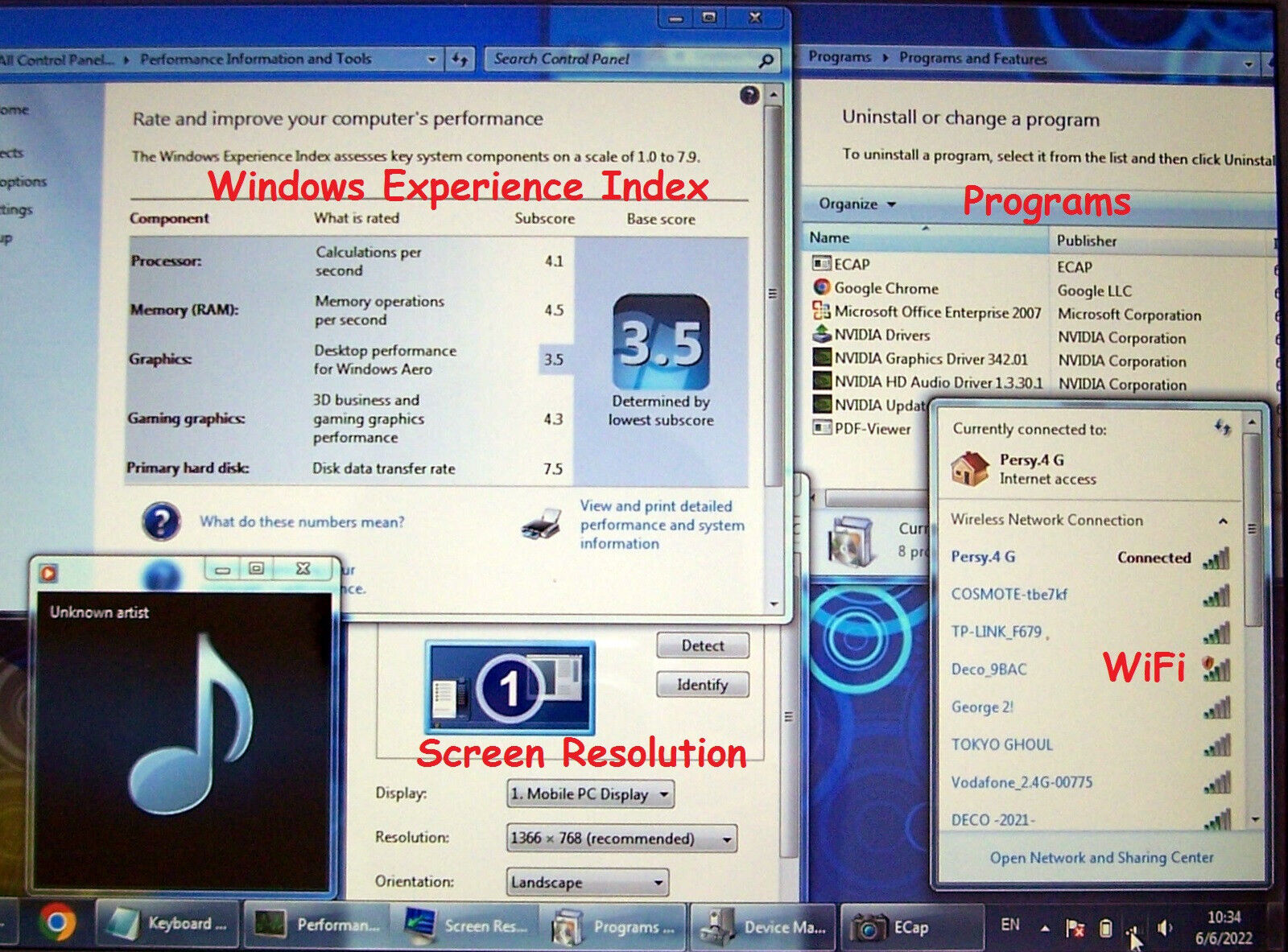Click the blue question mark icon
The width and height of the screenshot is (1288, 952).
pyautogui.click(x=161, y=521)
